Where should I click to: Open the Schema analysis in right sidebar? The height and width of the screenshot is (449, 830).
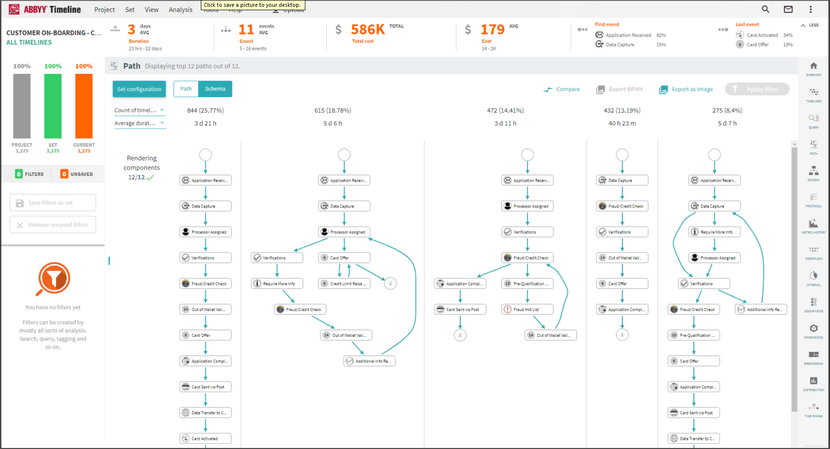(813, 173)
